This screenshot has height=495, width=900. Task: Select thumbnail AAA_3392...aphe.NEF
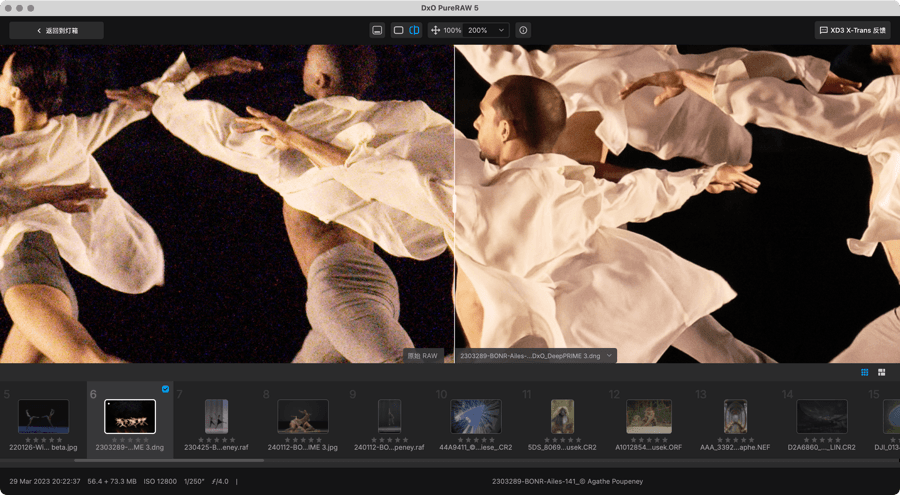pyautogui.click(x=735, y=416)
